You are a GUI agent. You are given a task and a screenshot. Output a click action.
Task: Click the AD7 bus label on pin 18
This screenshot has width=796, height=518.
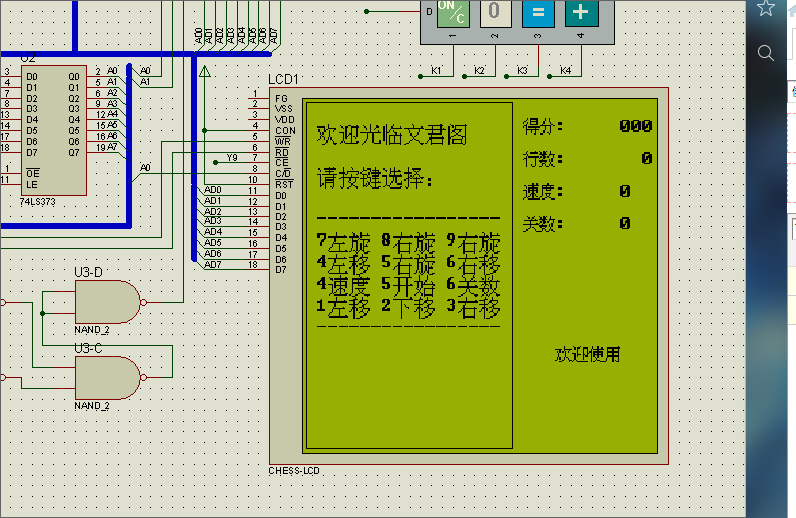coord(213,265)
